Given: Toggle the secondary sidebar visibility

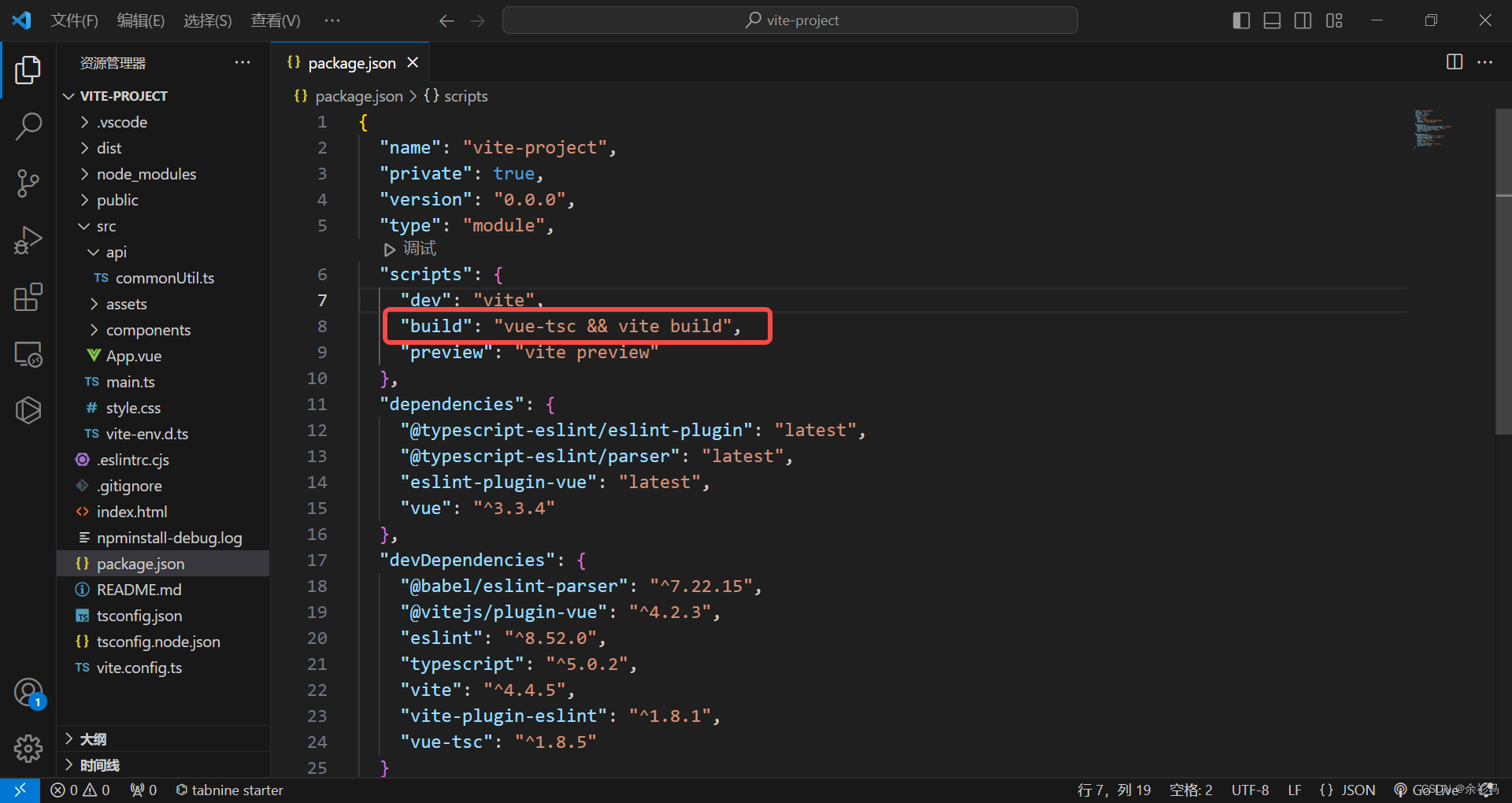Looking at the screenshot, I should tap(1303, 20).
